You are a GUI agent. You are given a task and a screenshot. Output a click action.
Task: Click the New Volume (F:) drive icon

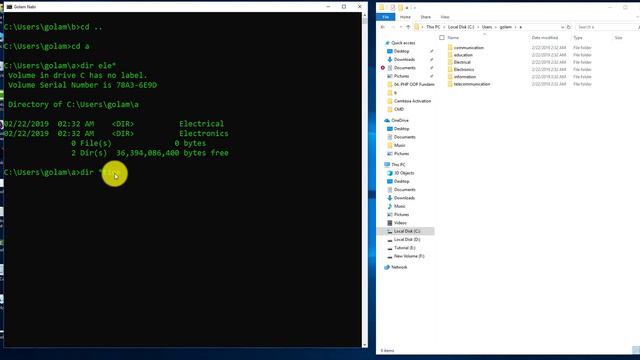pos(390,256)
